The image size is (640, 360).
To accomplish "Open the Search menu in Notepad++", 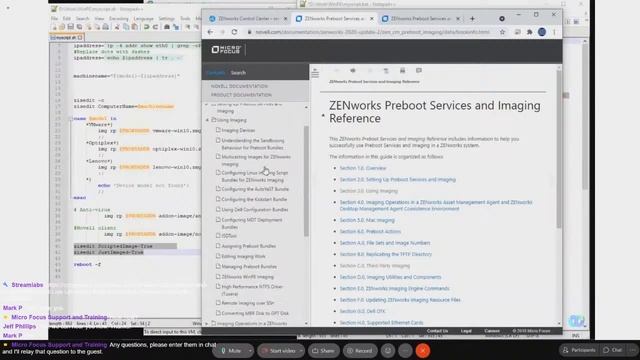I will coord(82,19).
